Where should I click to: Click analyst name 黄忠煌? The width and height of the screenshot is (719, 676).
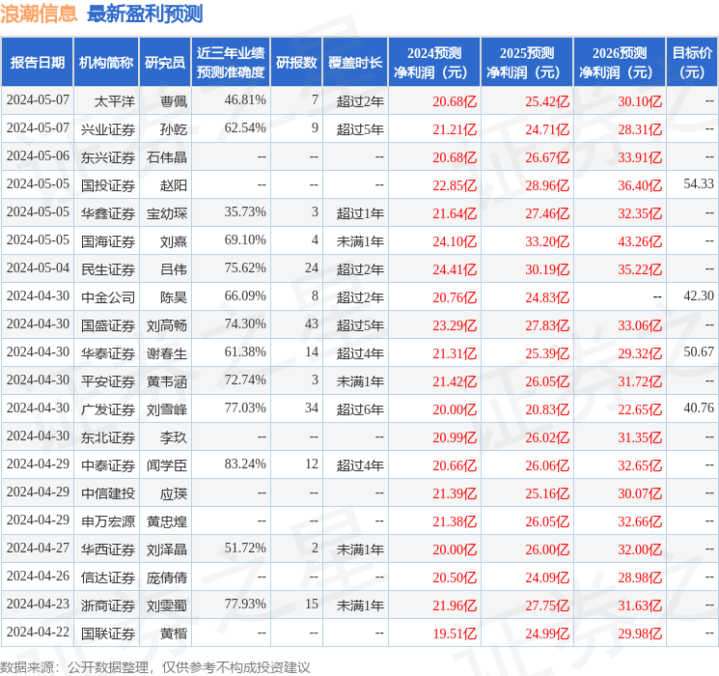(166, 521)
